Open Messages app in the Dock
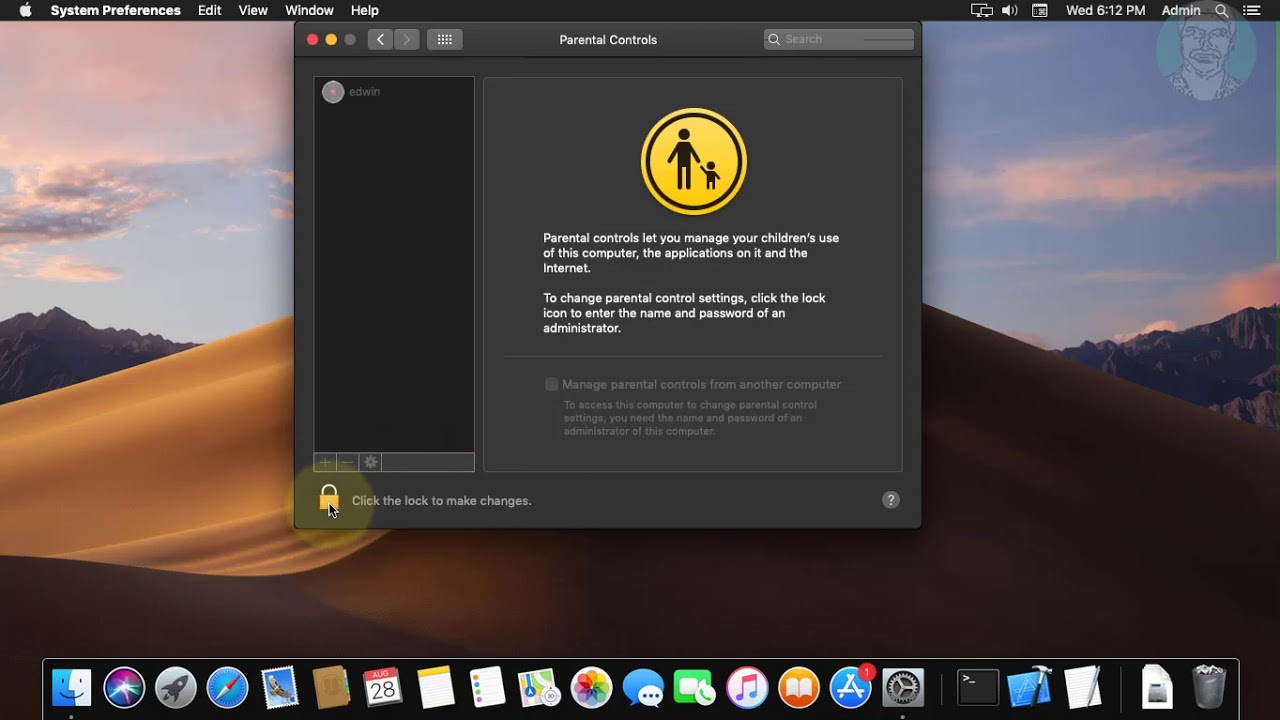 [x=643, y=688]
